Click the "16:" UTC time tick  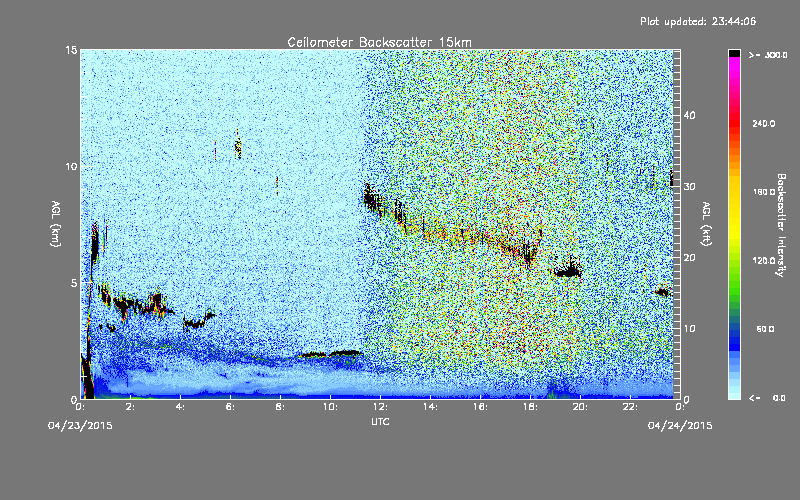480,407
